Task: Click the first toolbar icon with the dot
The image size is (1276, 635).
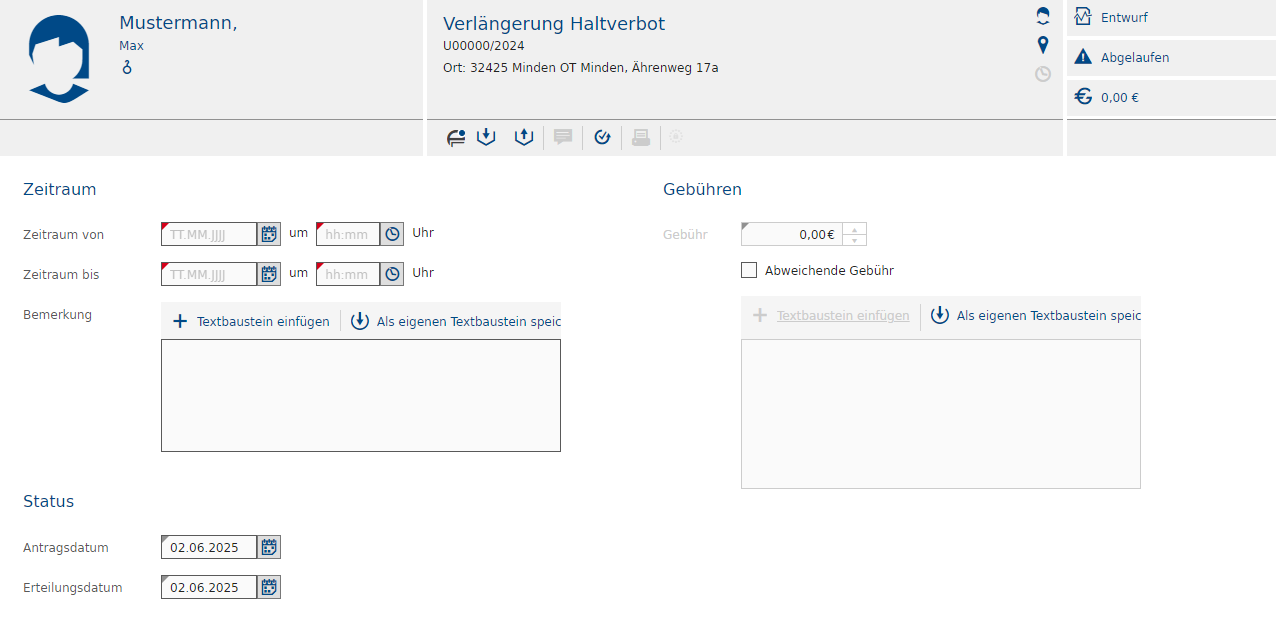Action: 456,137
